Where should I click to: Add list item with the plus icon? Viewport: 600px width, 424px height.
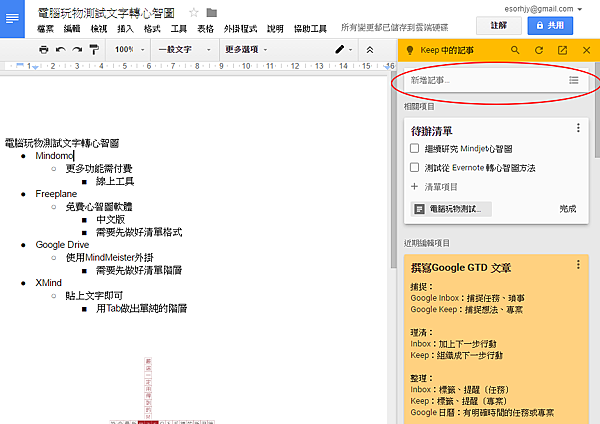click(x=414, y=186)
